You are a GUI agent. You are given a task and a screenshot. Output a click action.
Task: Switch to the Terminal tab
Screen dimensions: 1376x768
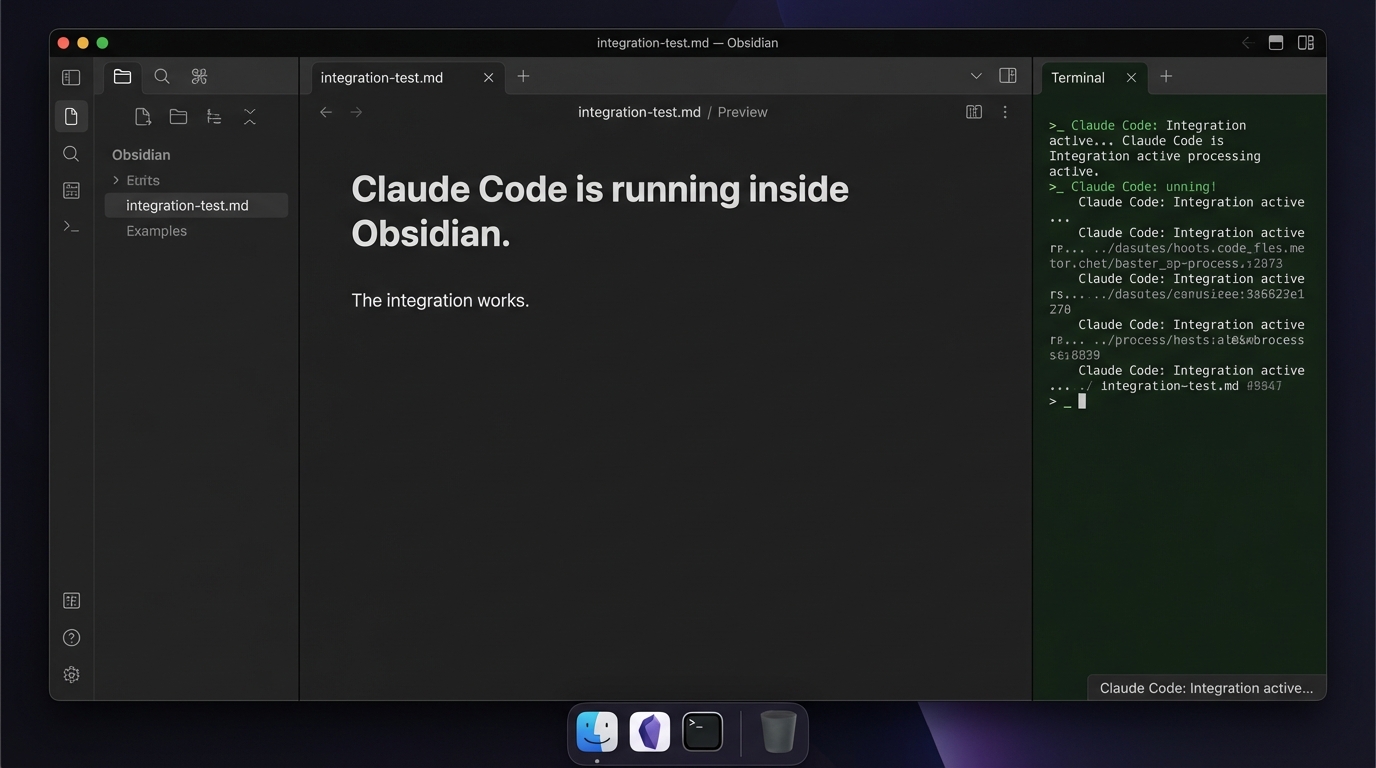(1077, 77)
